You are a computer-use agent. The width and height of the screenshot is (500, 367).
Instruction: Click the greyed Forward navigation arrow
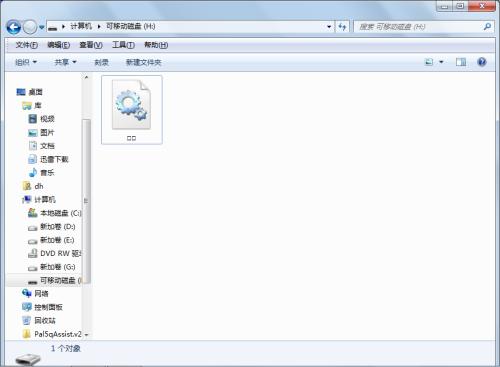[x=30, y=27]
